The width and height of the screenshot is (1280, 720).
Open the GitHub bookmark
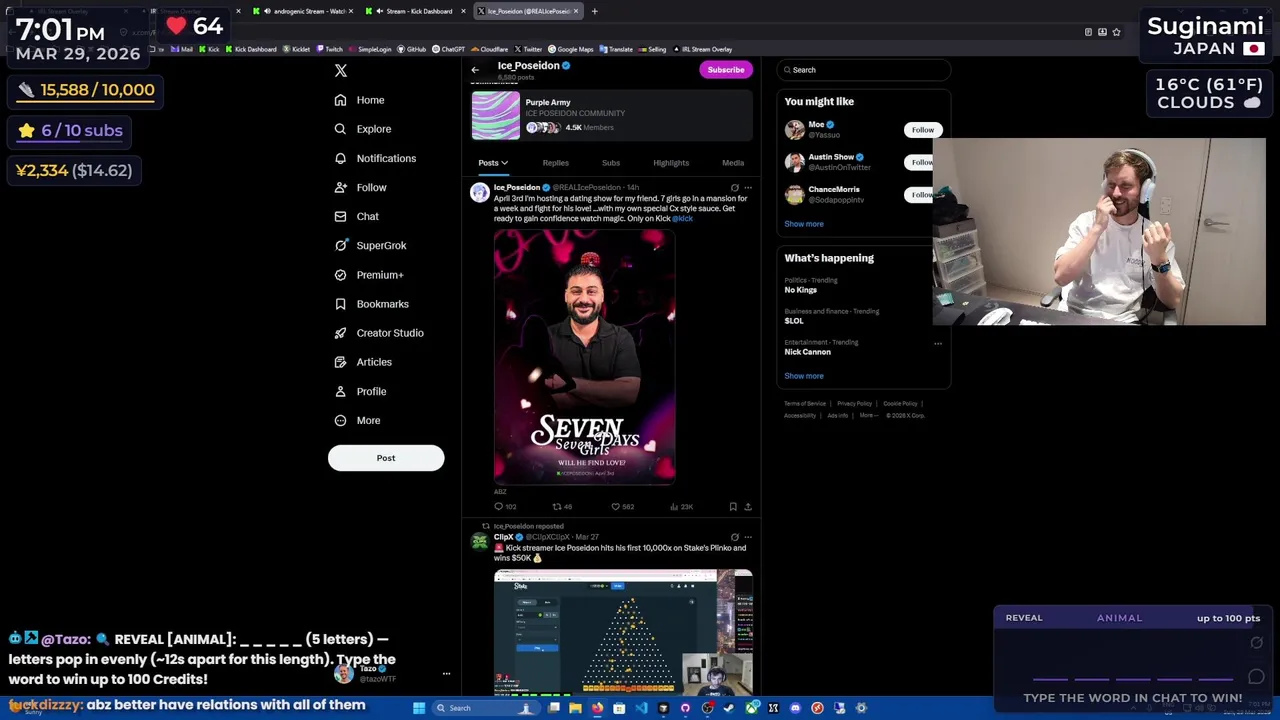[x=411, y=49]
